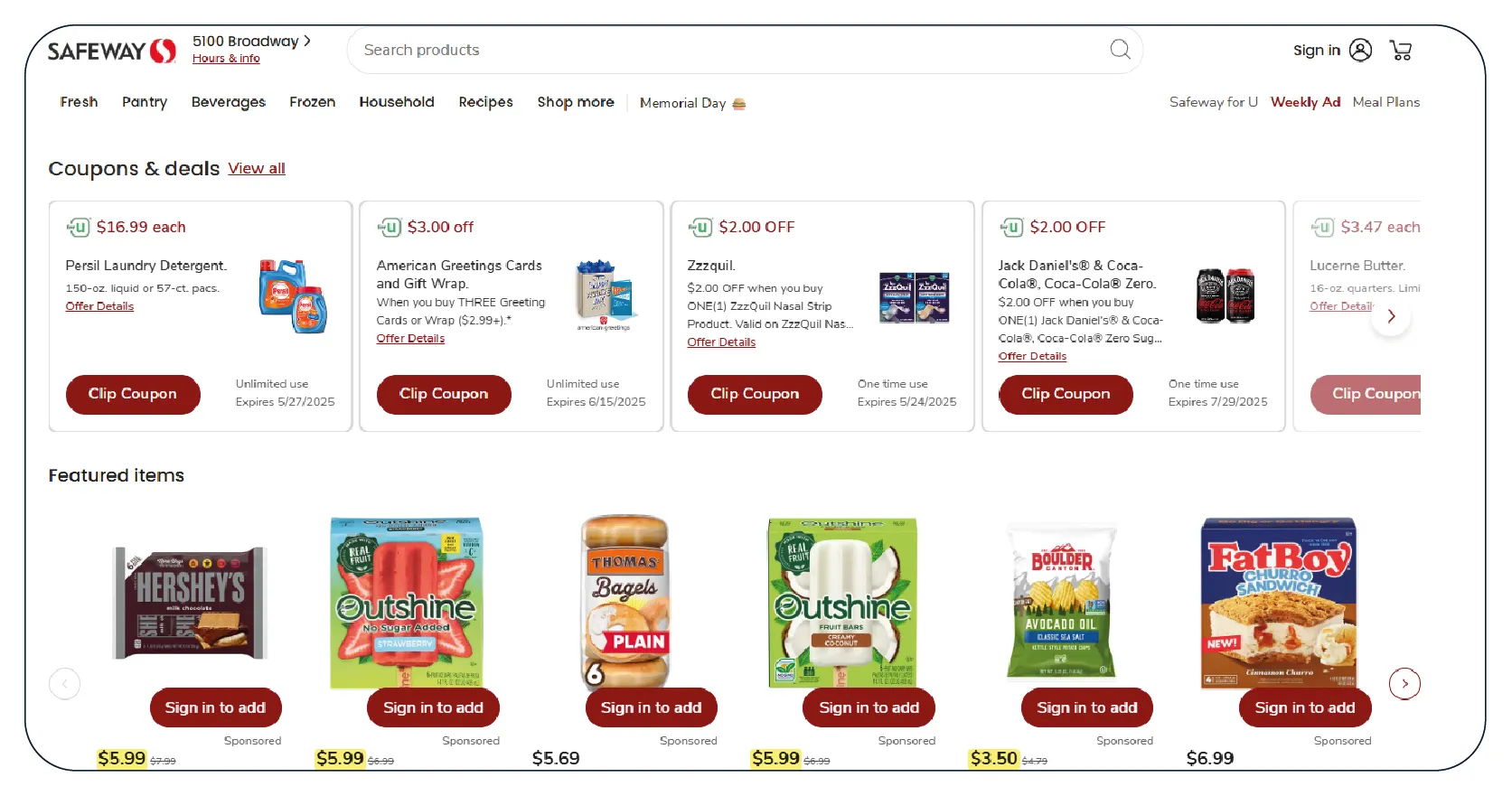The height and width of the screenshot is (796, 1512).
Task: Click the search magnifier icon
Action: click(1120, 50)
